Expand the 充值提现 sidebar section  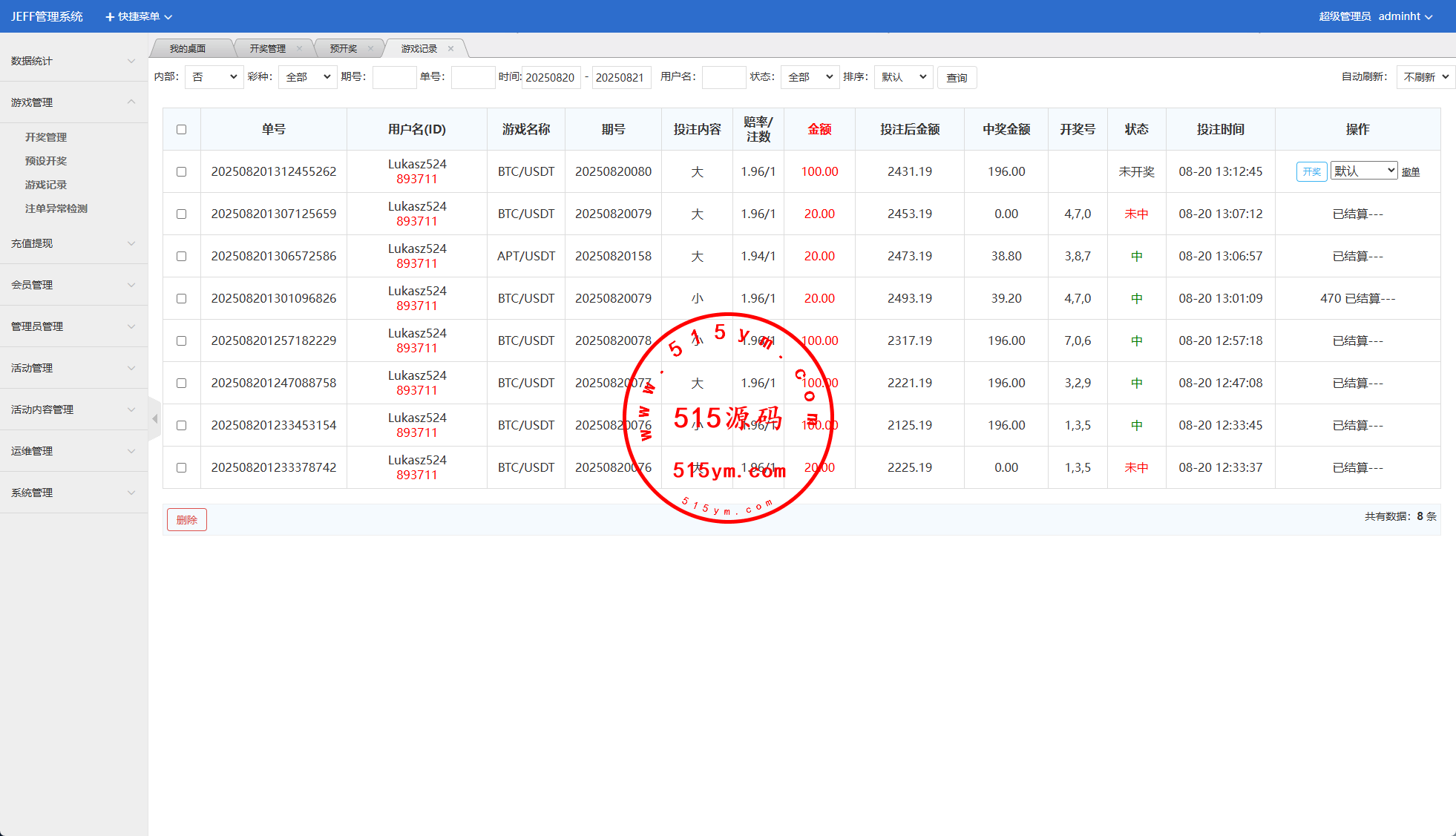click(131, 243)
